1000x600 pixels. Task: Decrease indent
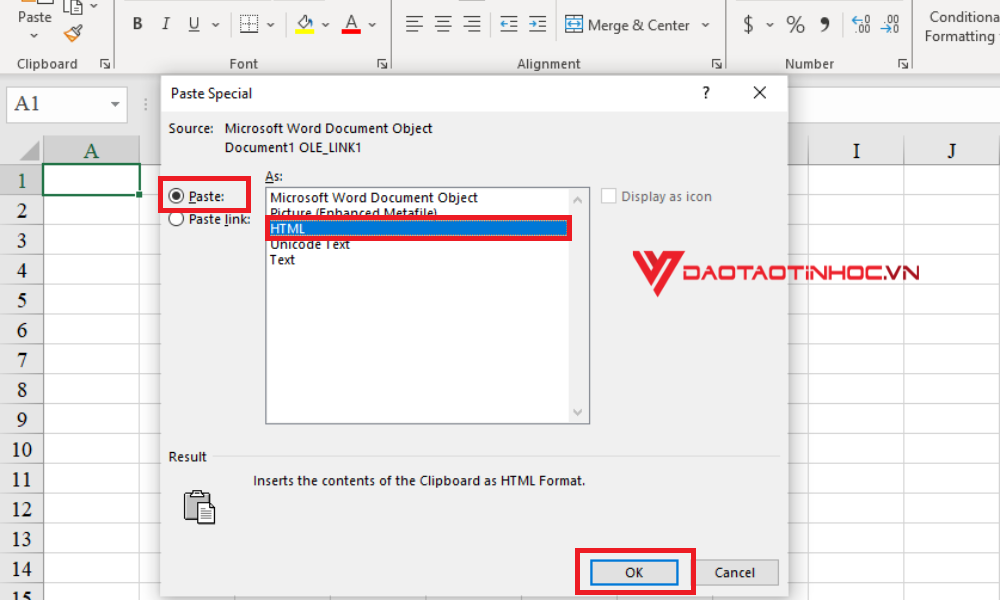508,24
